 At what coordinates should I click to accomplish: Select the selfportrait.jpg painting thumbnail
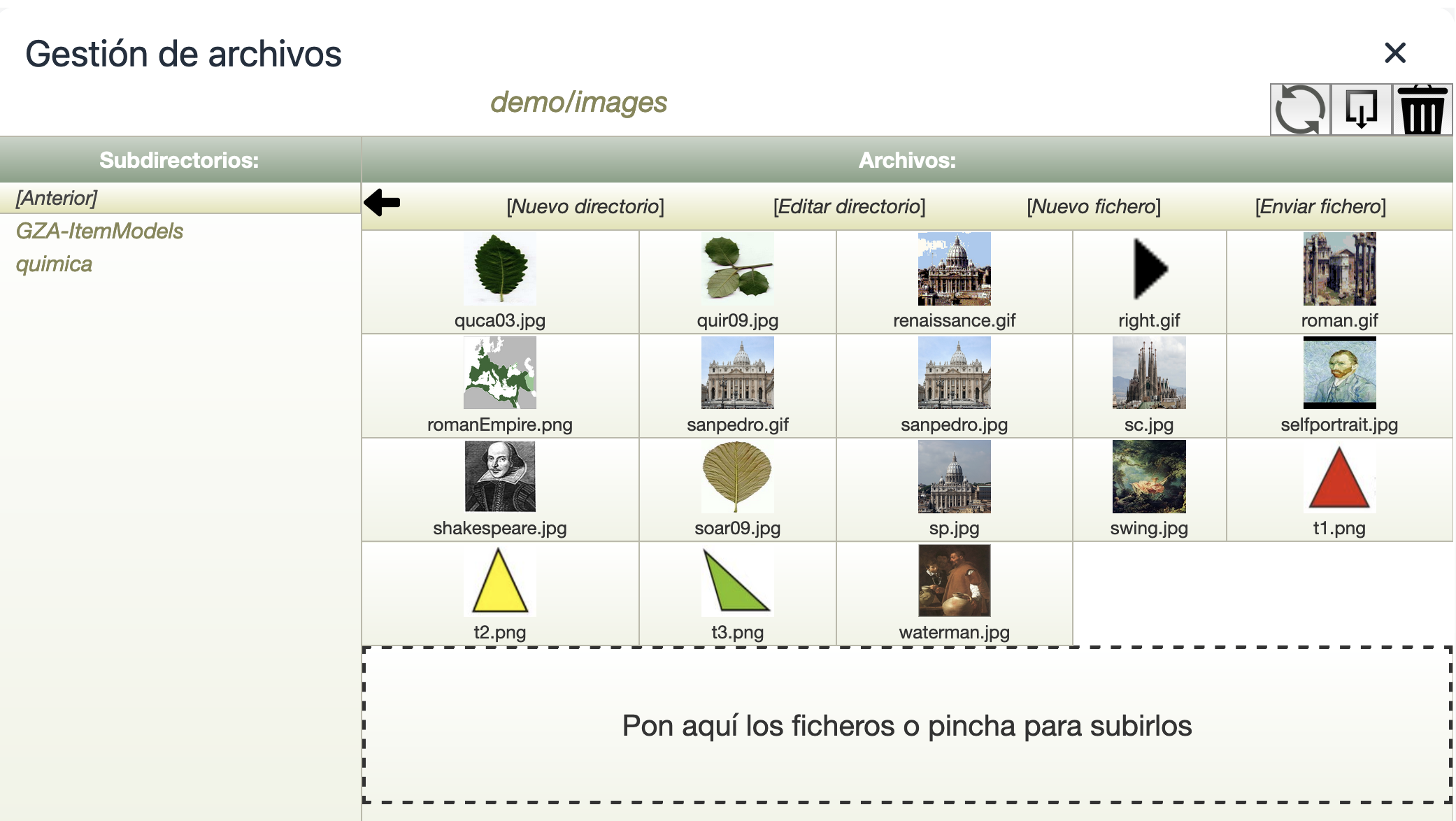pos(1339,373)
